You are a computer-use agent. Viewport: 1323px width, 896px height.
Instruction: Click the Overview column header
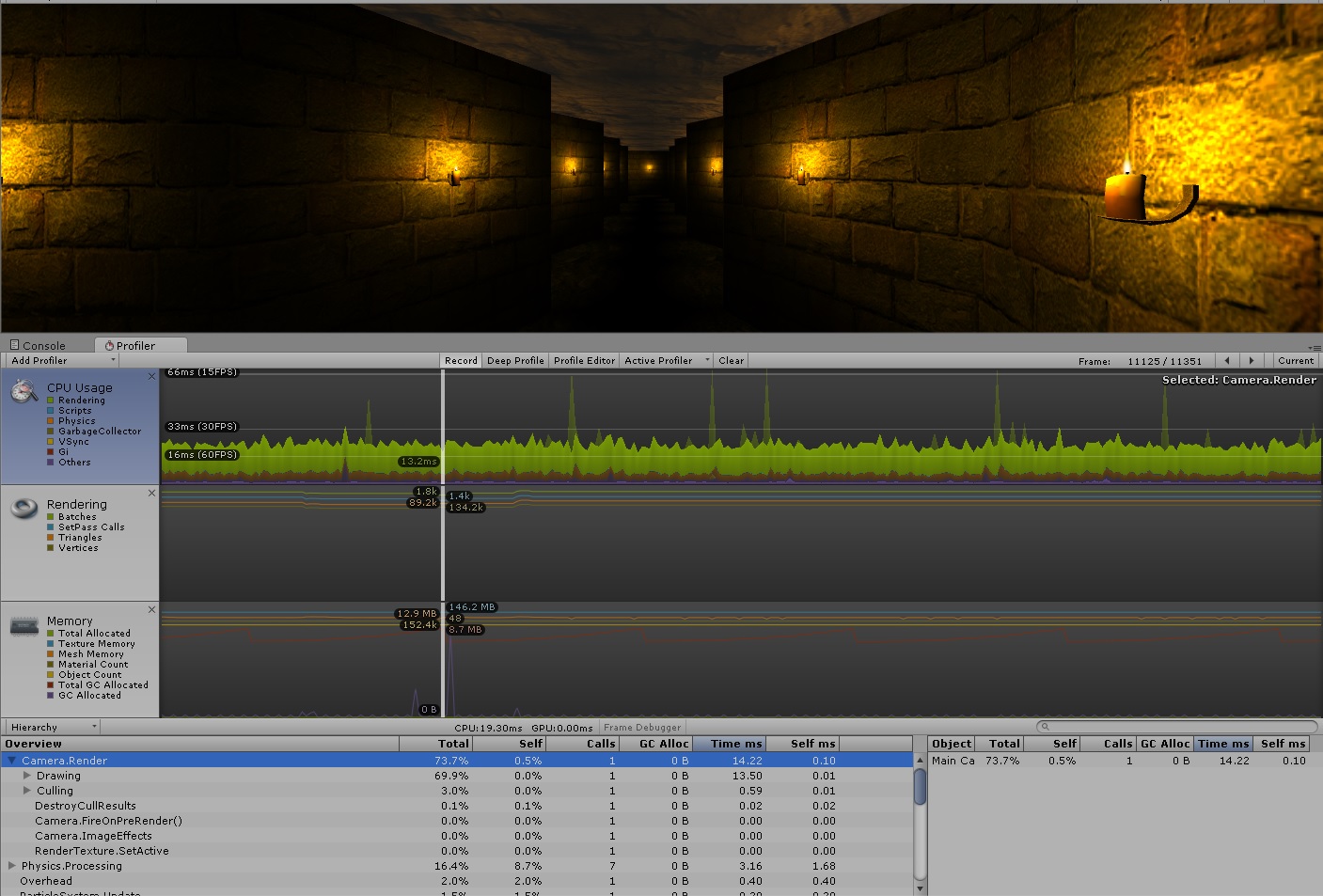click(200, 744)
